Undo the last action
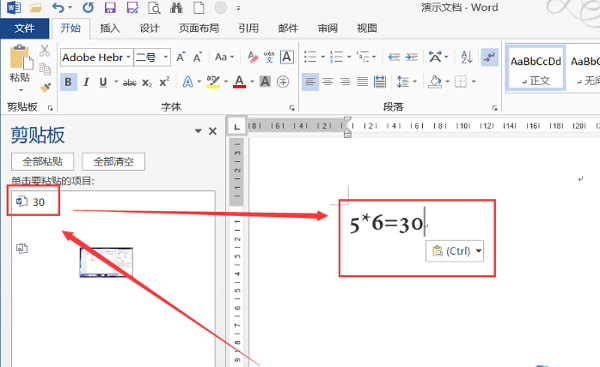Image resolution: width=600 pixels, height=367 pixels. [58, 7]
